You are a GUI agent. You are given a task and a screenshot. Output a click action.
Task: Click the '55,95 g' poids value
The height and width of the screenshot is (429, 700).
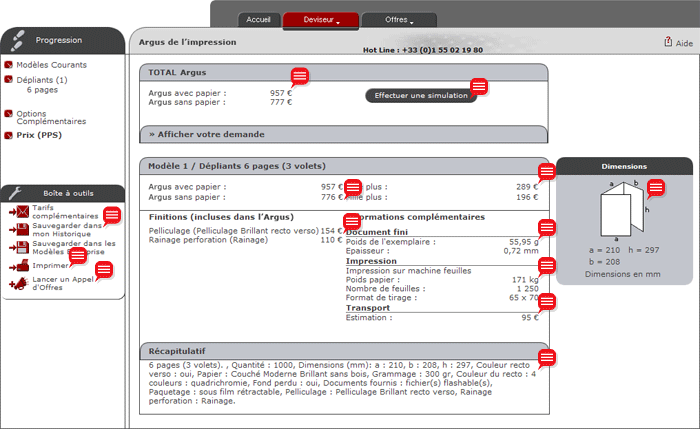[524, 242]
